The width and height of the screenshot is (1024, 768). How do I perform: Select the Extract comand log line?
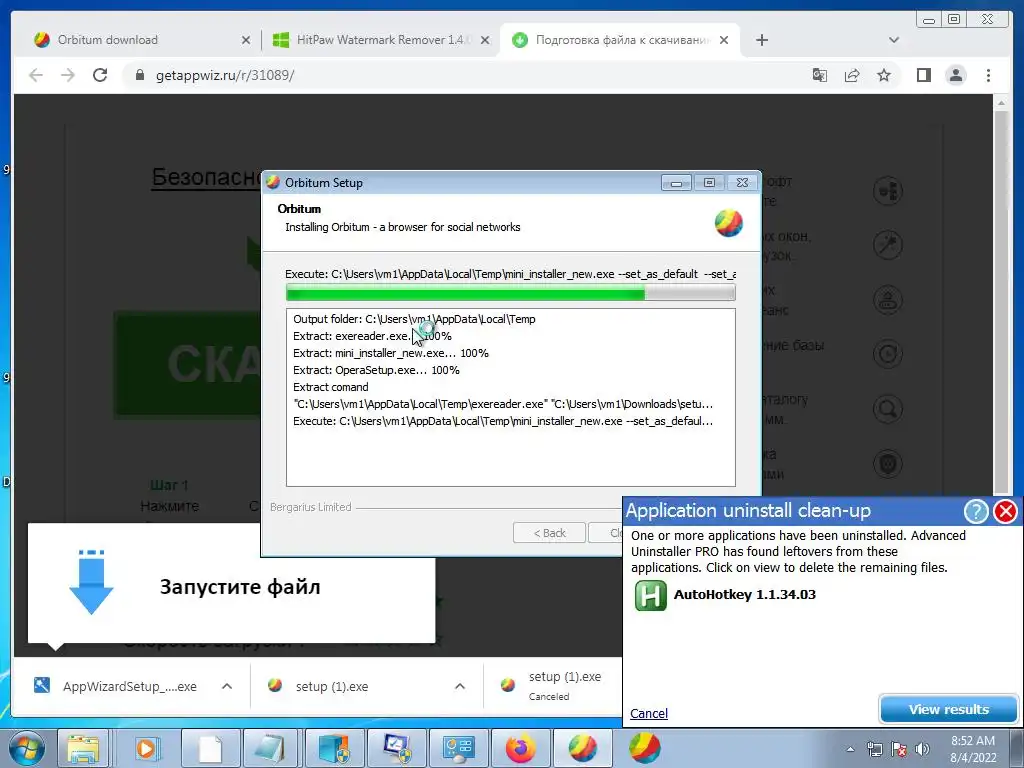330,387
